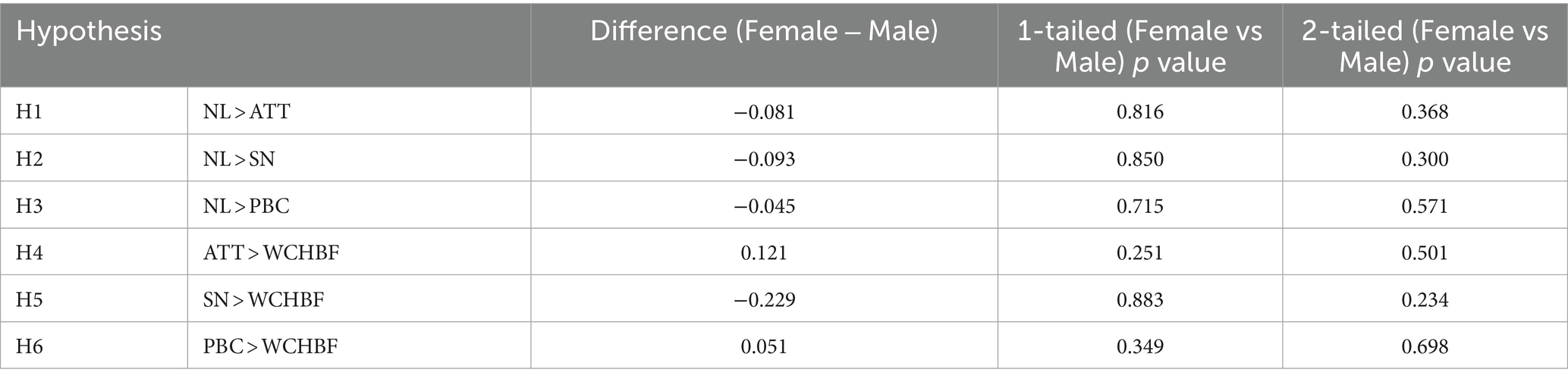Click the 2-tailed p value 0.571
Screen dimensions: 1568x382
[1425, 206]
